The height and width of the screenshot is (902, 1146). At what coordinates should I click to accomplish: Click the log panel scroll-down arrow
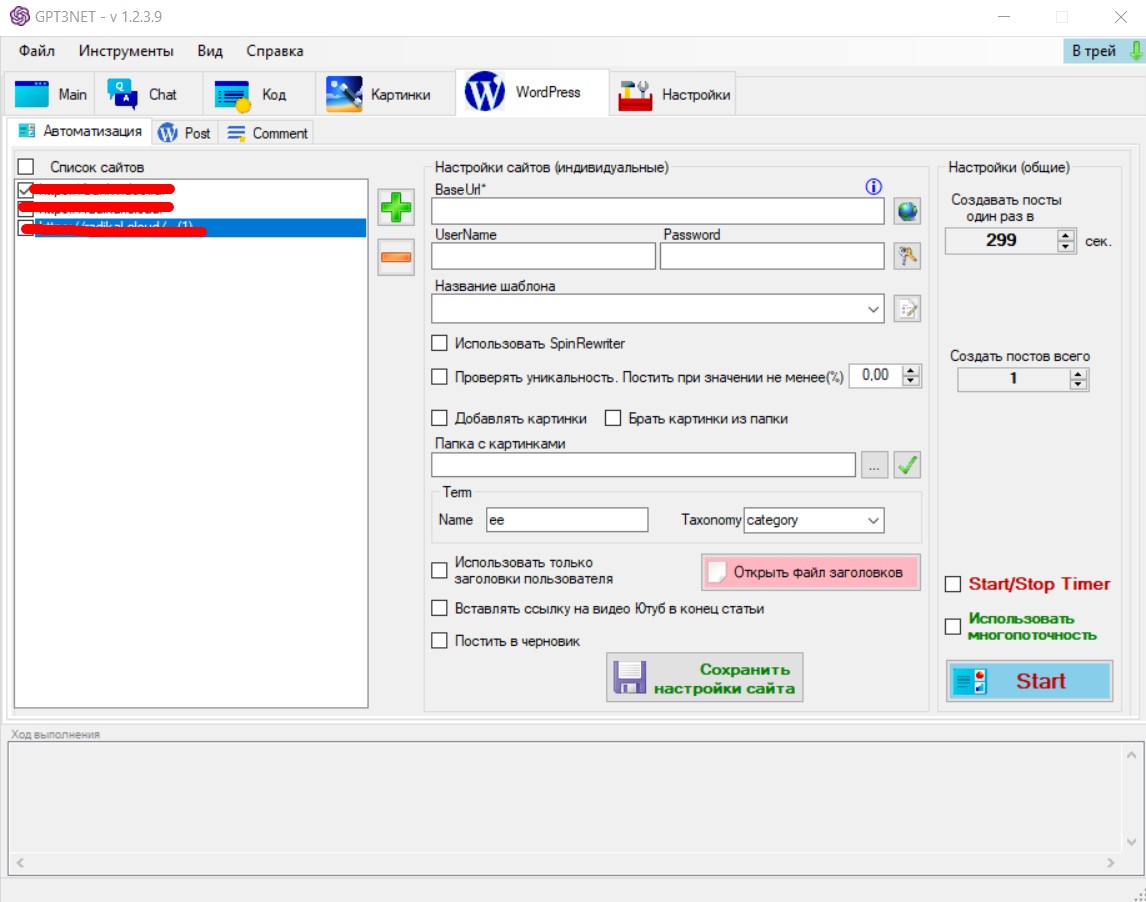(1131, 842)
